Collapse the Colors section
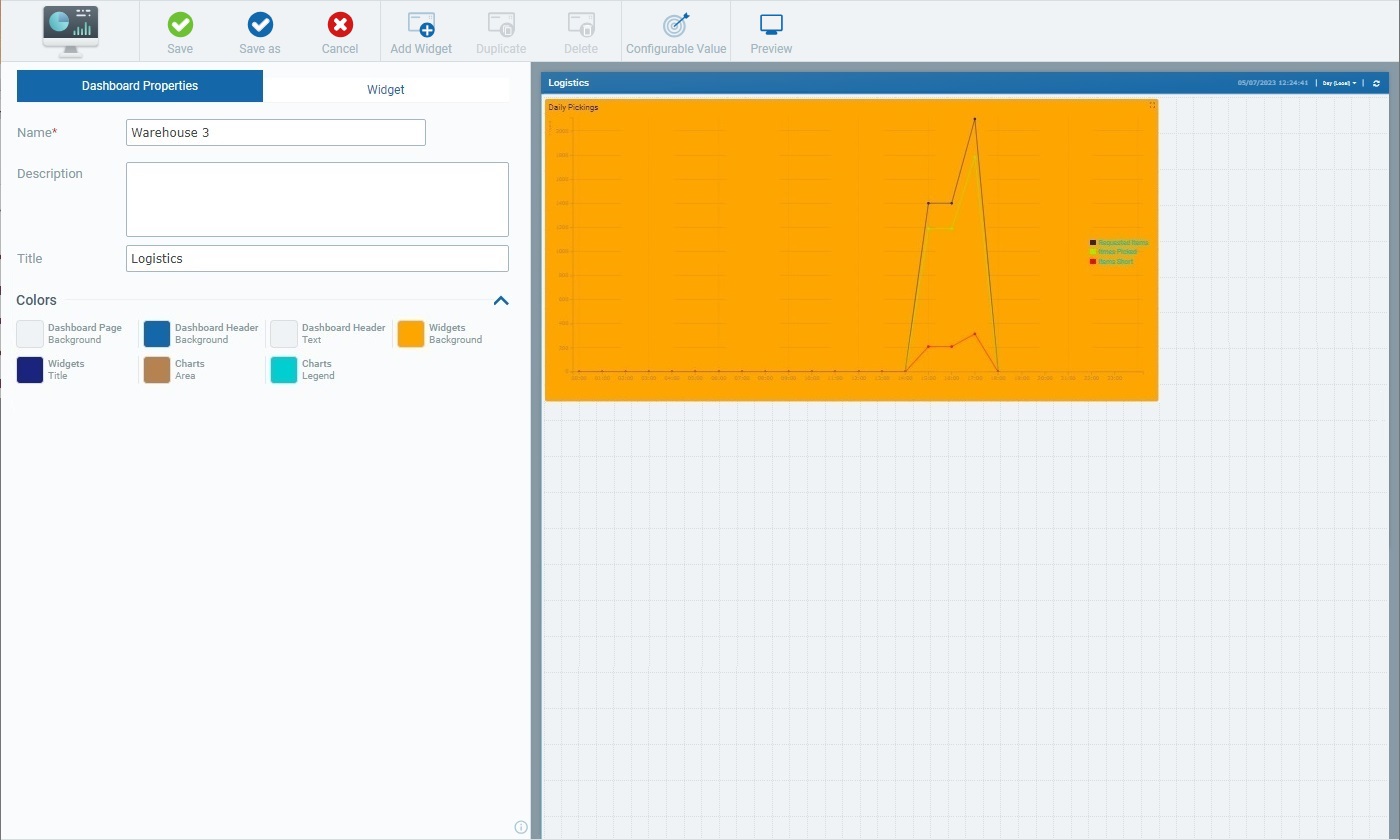1400x840 pixels. [x=501, y=300]
